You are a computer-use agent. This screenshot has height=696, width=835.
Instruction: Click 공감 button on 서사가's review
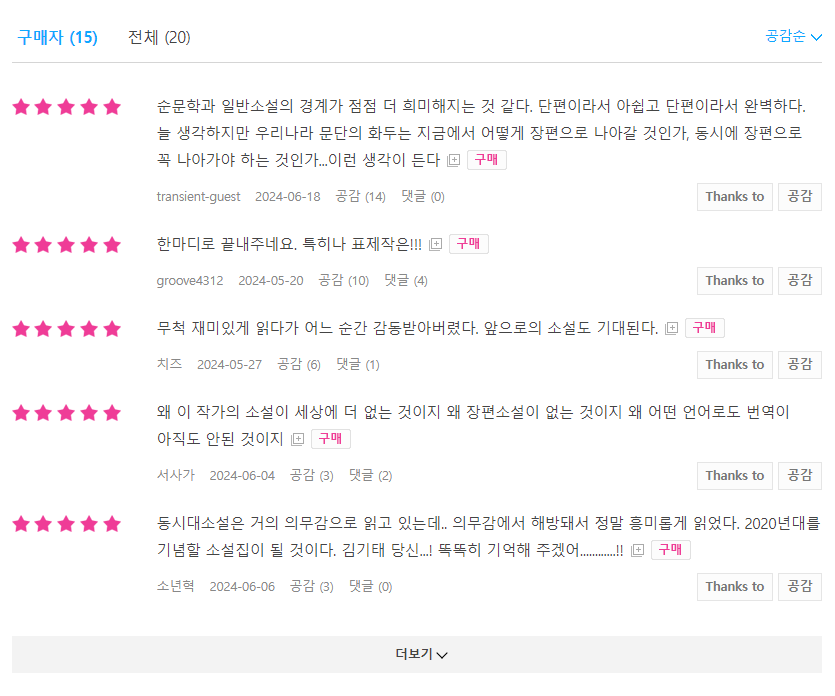(799, 476)
